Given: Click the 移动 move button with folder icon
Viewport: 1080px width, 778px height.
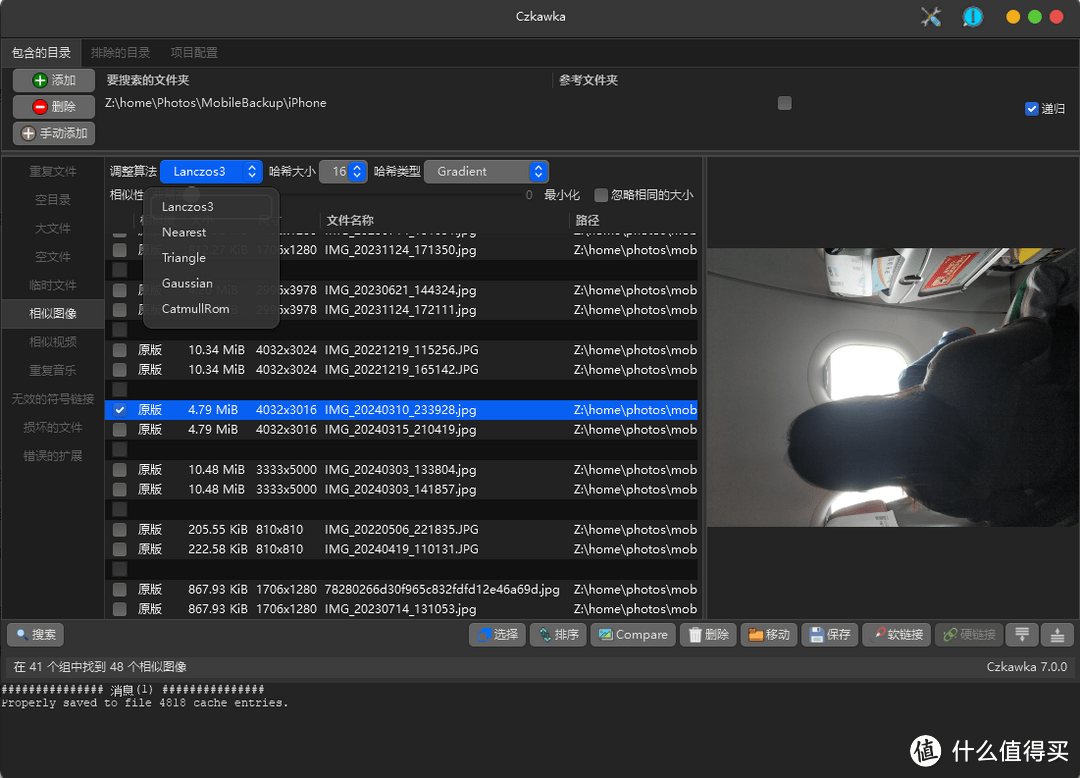Looking at the screenshot, I should (768, 634).
